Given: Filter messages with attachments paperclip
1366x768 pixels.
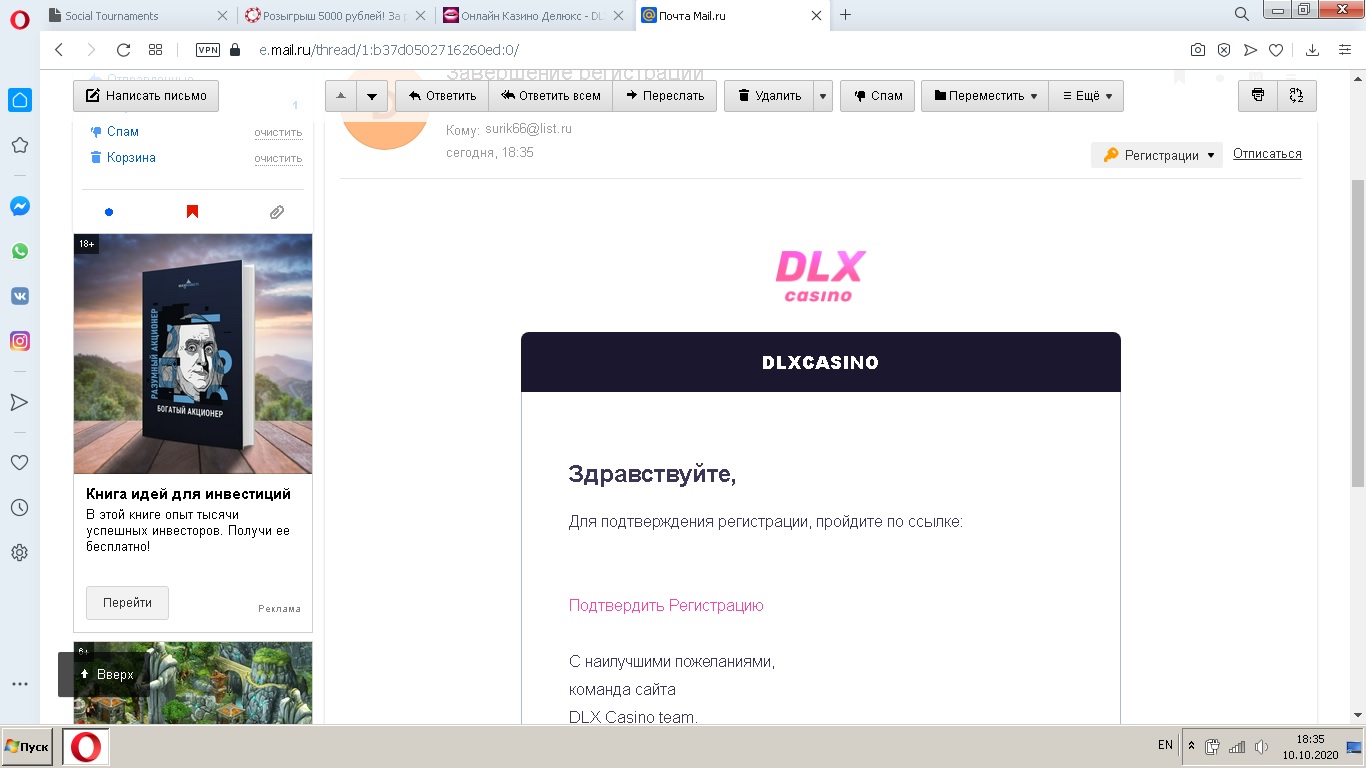Looking at the screenshot, I should (x=277, y=212).
